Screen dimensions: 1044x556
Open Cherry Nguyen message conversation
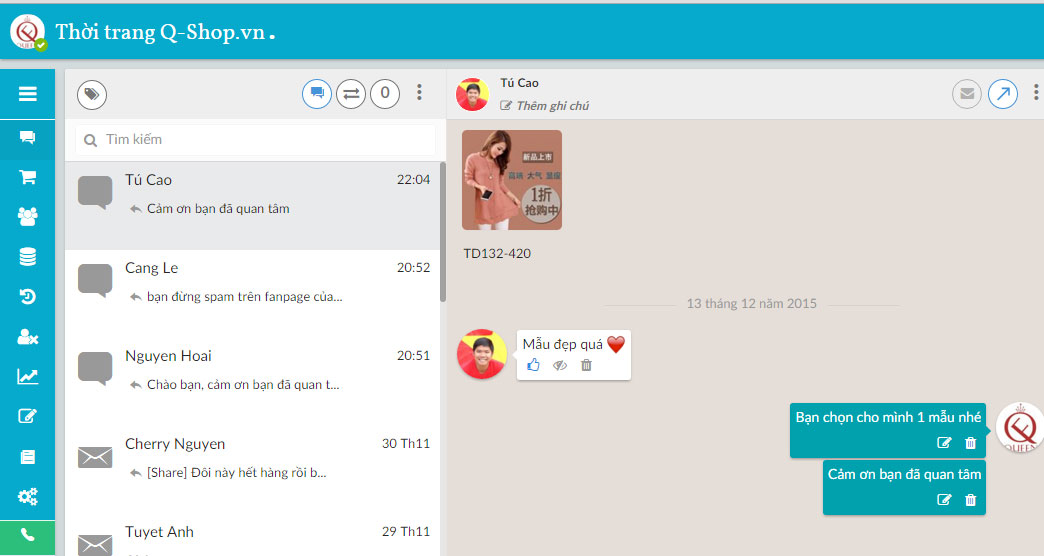point(253,469)
